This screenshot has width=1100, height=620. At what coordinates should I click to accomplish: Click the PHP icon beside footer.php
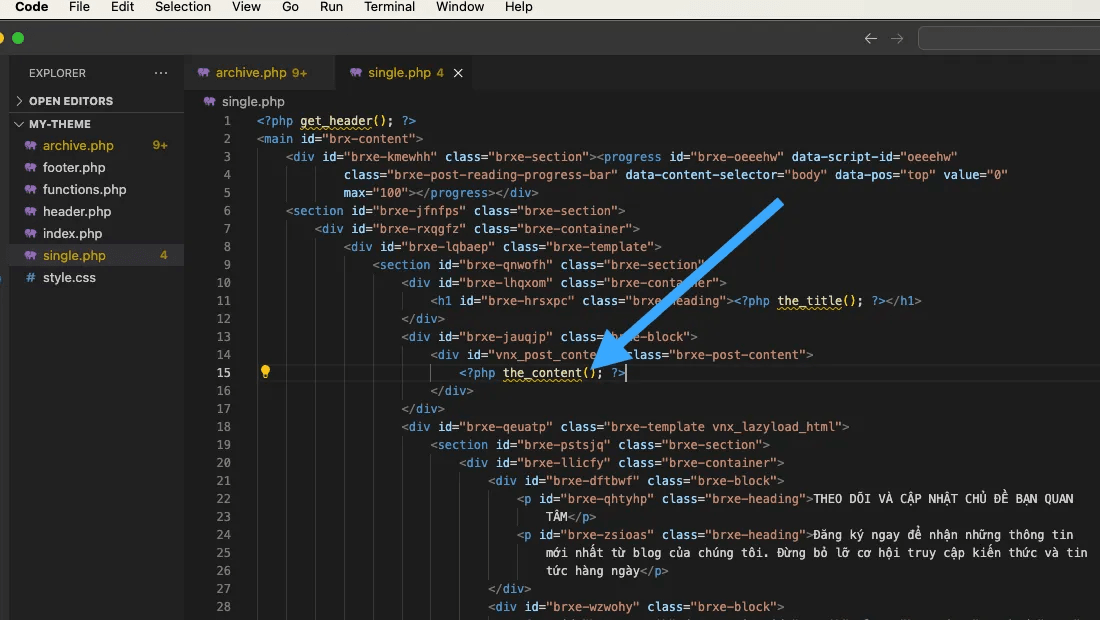pos(30,168)
